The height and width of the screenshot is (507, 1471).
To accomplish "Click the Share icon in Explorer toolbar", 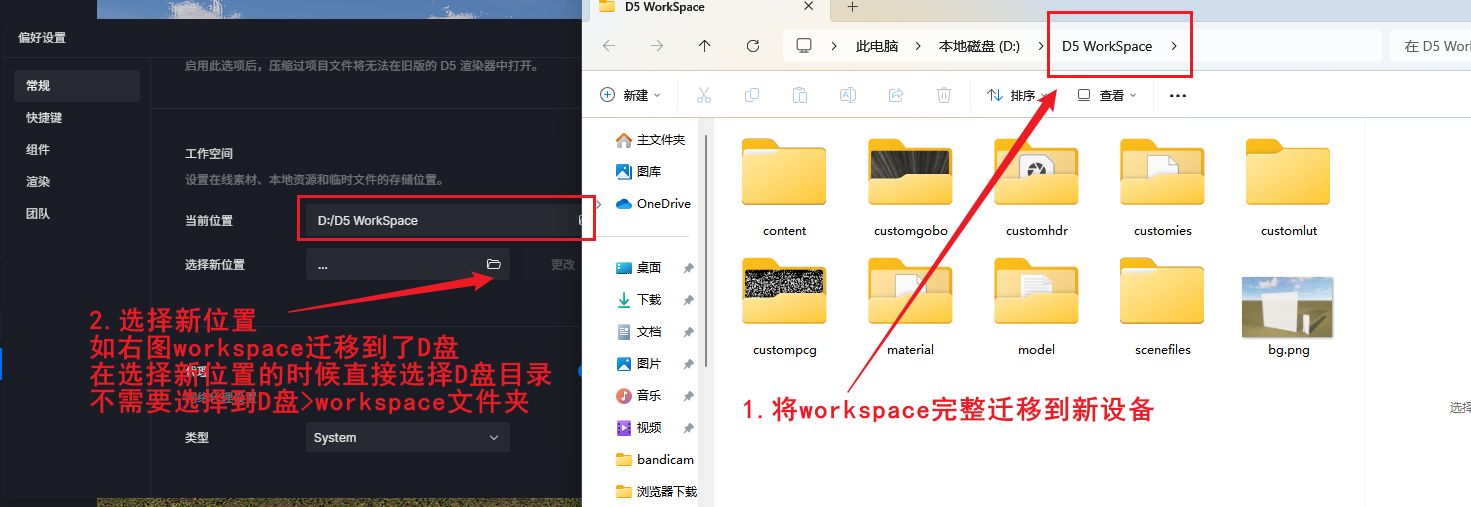I will pyautogui.click(x=896, y=95).
